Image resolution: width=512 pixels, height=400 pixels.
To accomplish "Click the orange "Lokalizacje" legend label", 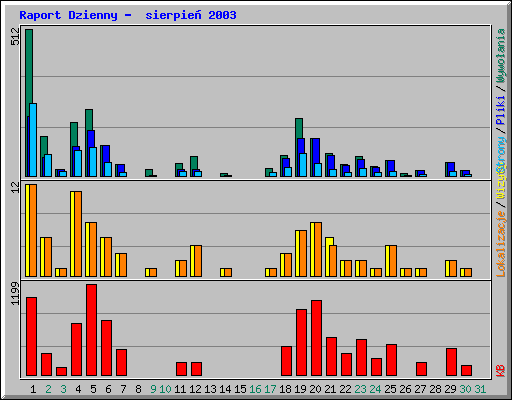I will (x=500, y=244).
